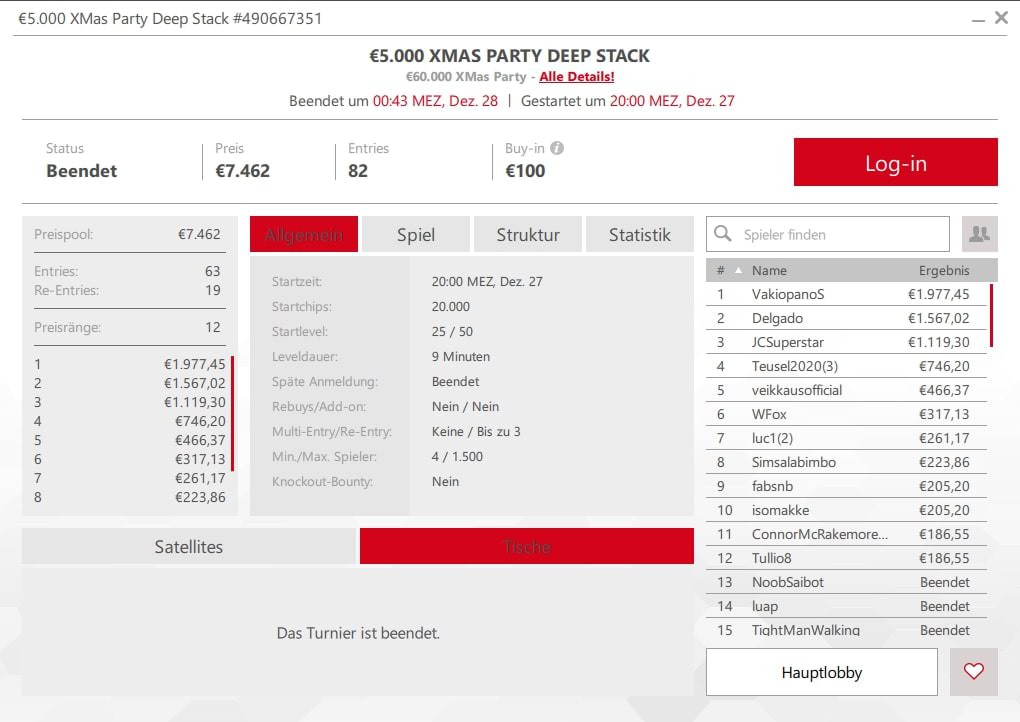Select player VakiopanoS in the list

788,294
